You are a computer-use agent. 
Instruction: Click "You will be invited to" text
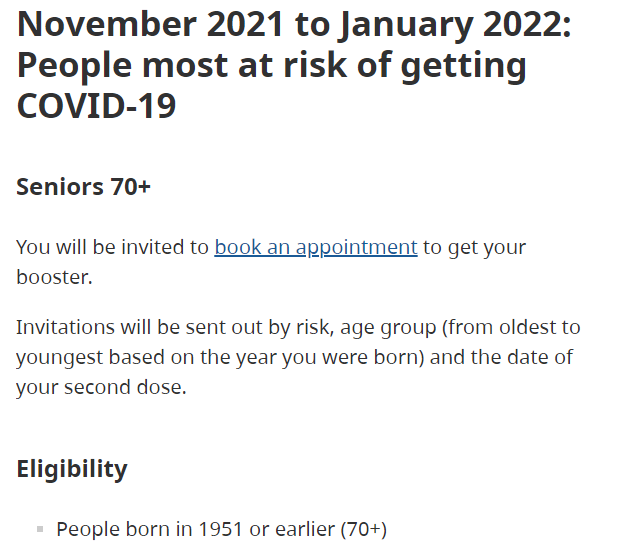(x=112, y=247)
